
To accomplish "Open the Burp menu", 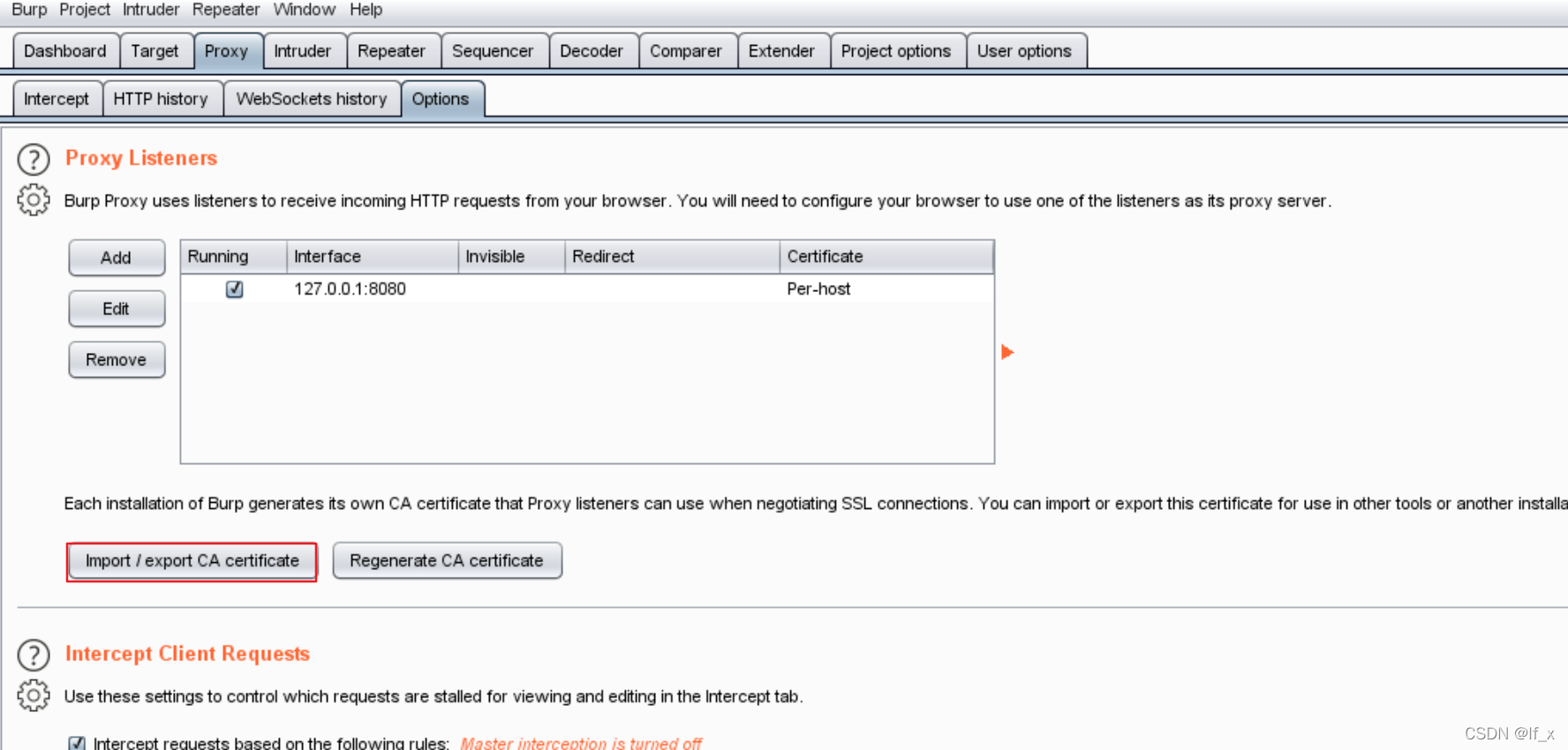I will (29, 10).
